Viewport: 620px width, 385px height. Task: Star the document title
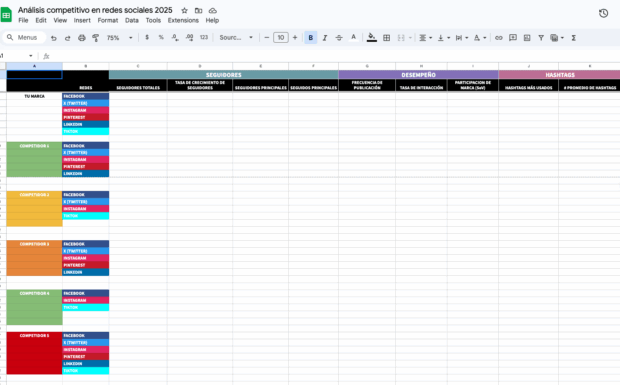[184, 11]
